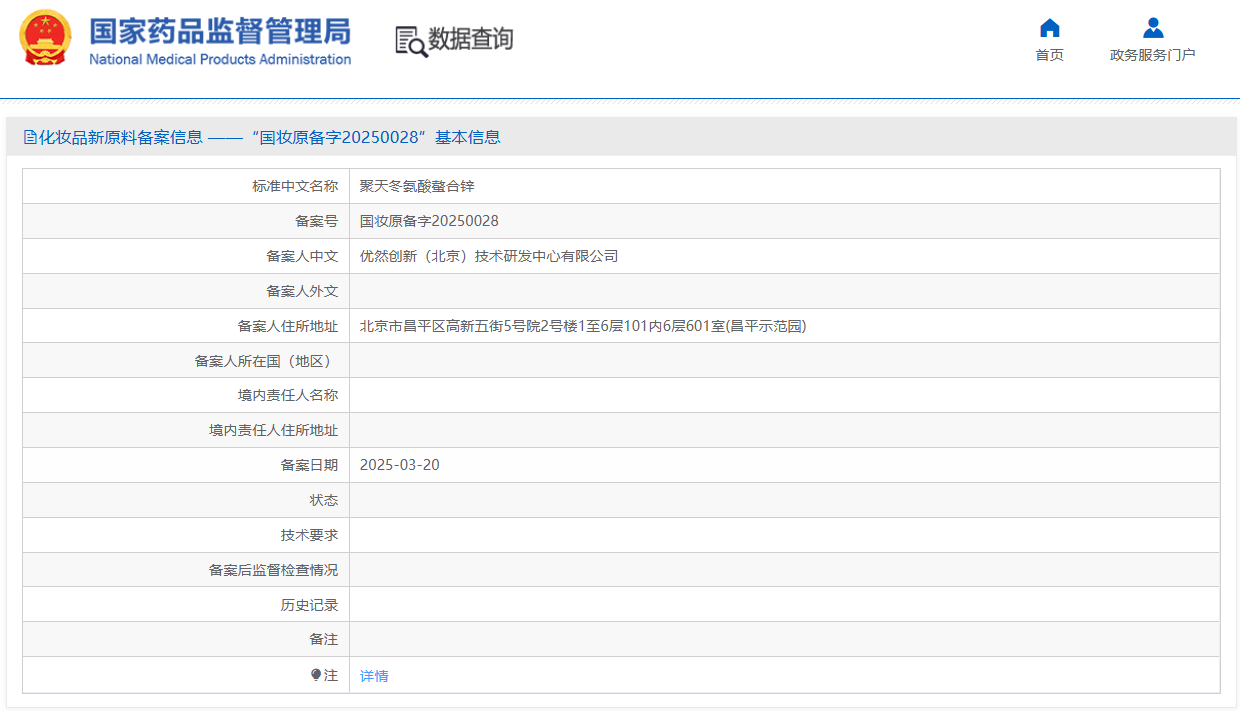Click the filing date 2025-03-20

point(399,465)
